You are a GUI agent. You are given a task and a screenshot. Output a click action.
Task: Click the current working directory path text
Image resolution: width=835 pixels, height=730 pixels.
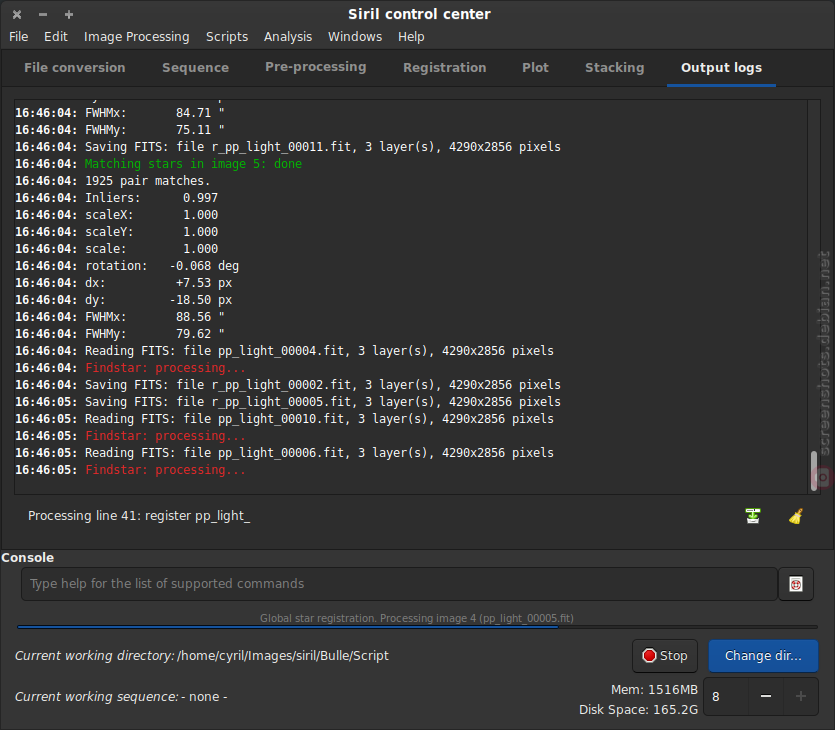[x=283, y=656]
